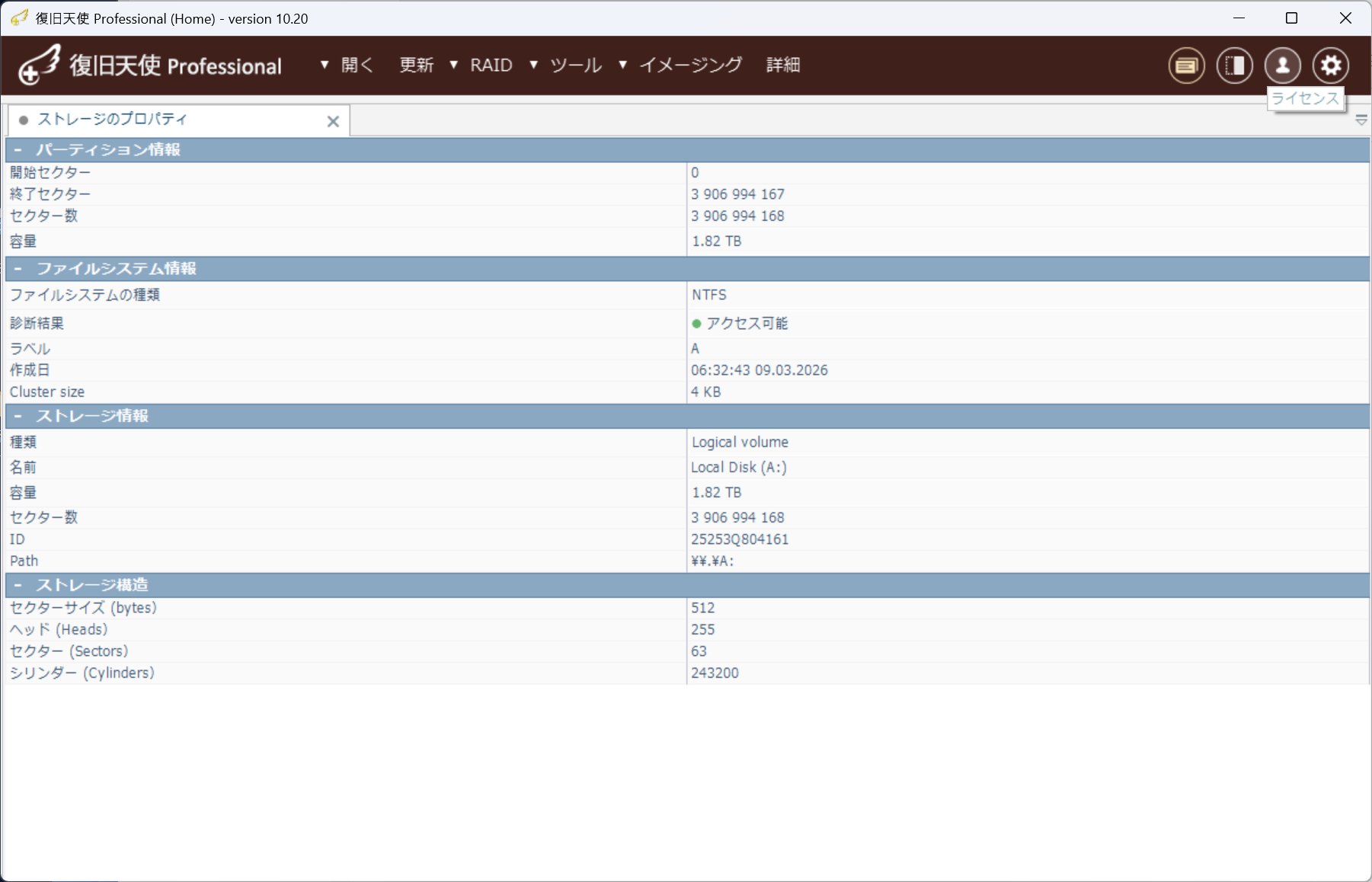Open the ライセンス license user icon
This screenshot has width=1372, height=882.
tap(1283, 66)
